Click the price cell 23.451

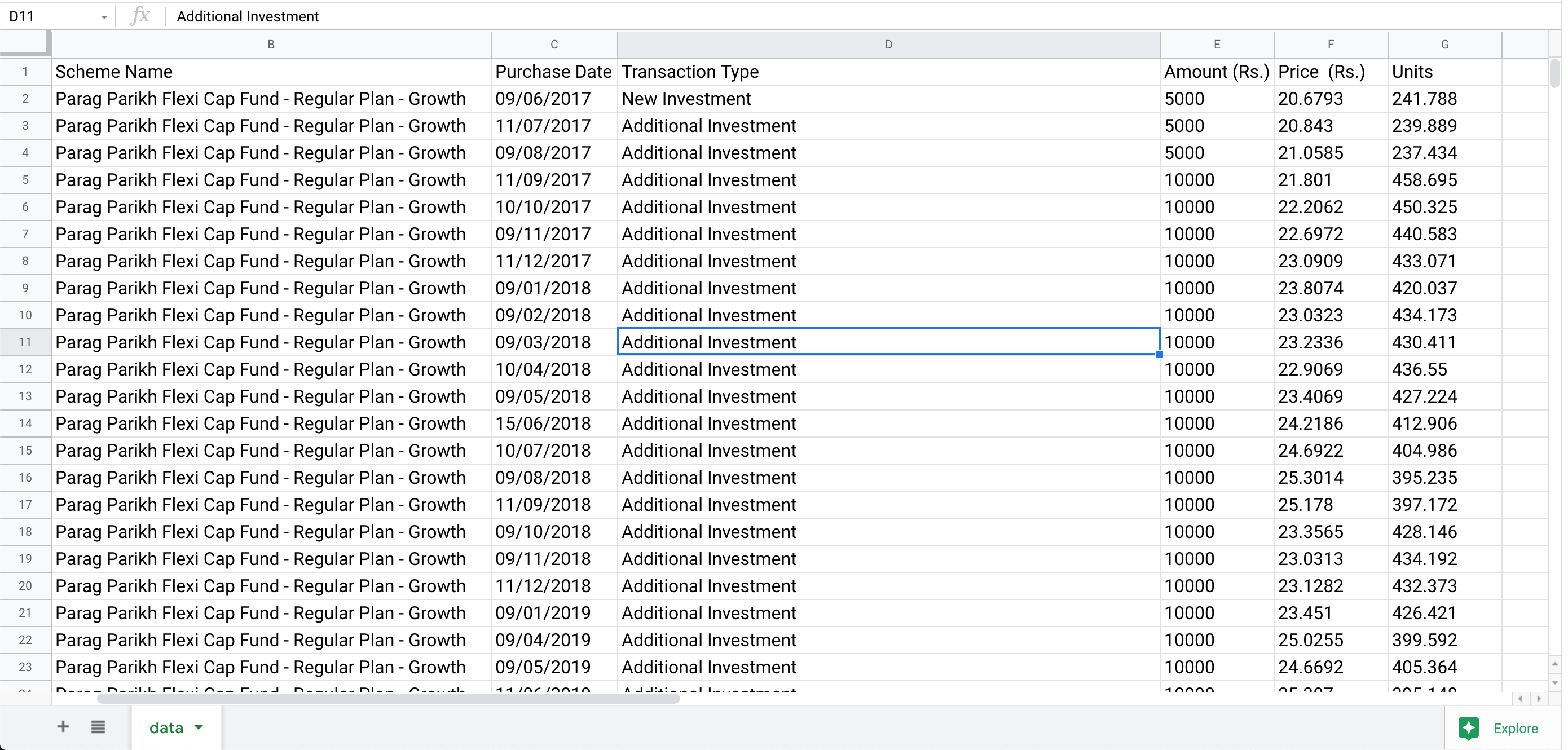pyautogui.click(x=1331, y=613)
